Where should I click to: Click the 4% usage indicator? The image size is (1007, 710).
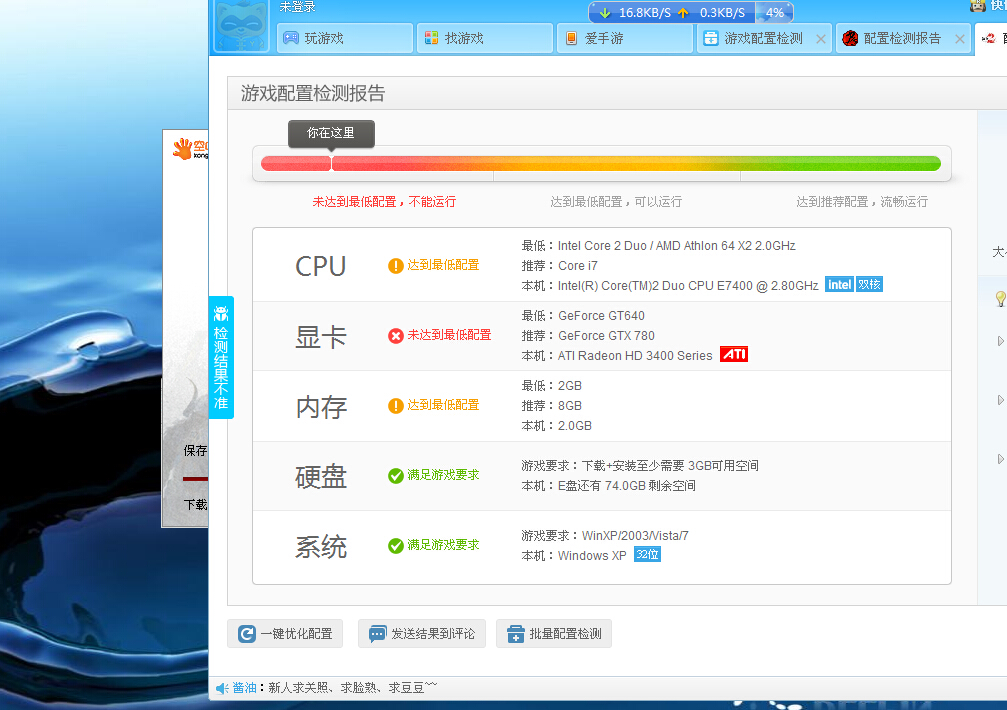774,13
